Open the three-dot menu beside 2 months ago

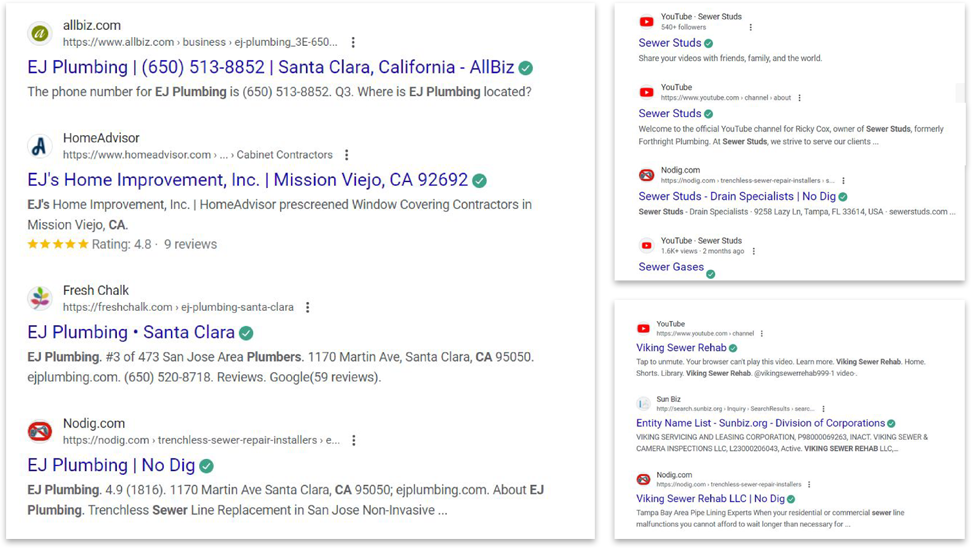coord(754,251)
